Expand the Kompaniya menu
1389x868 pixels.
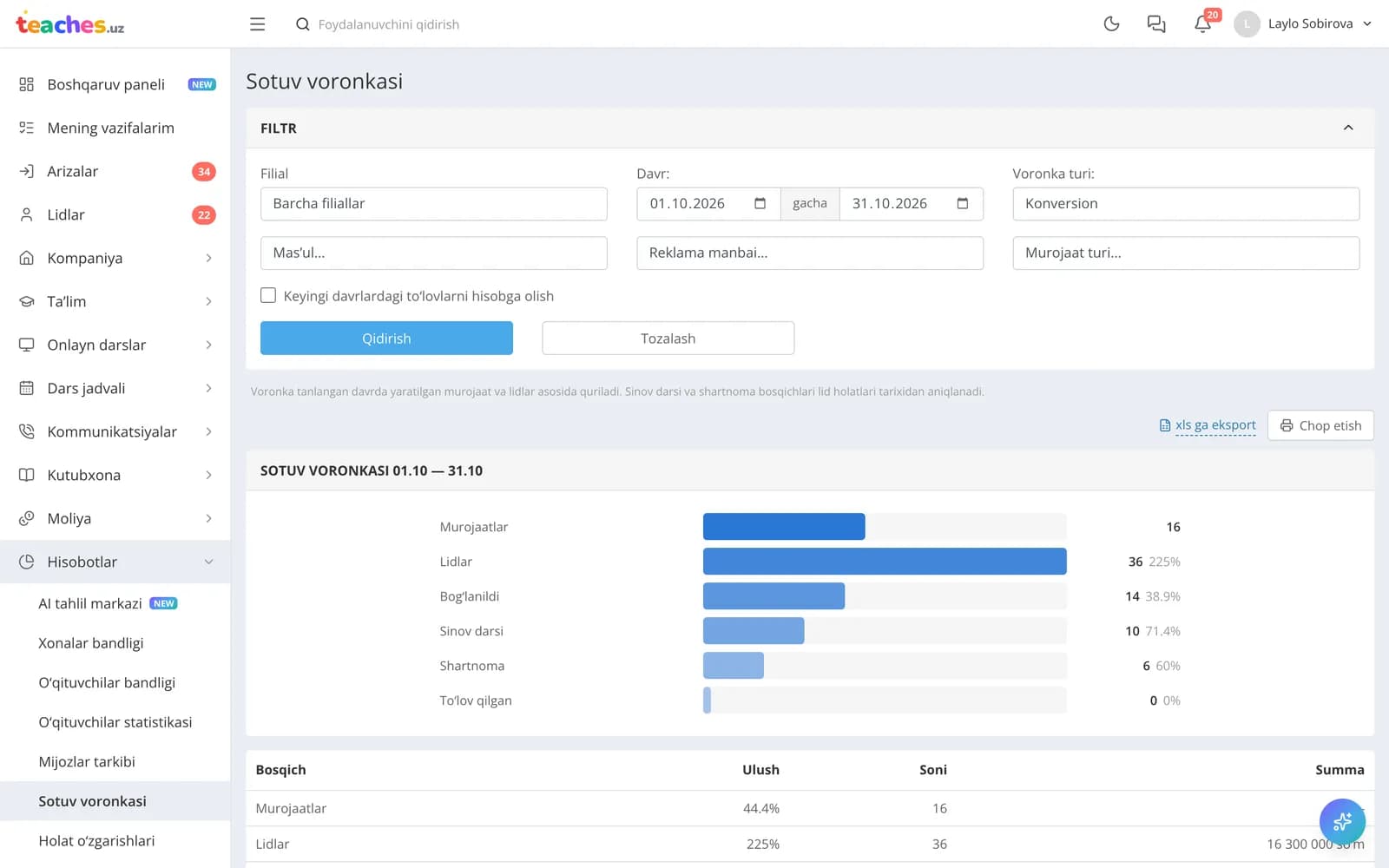click(x=115, y=258)
